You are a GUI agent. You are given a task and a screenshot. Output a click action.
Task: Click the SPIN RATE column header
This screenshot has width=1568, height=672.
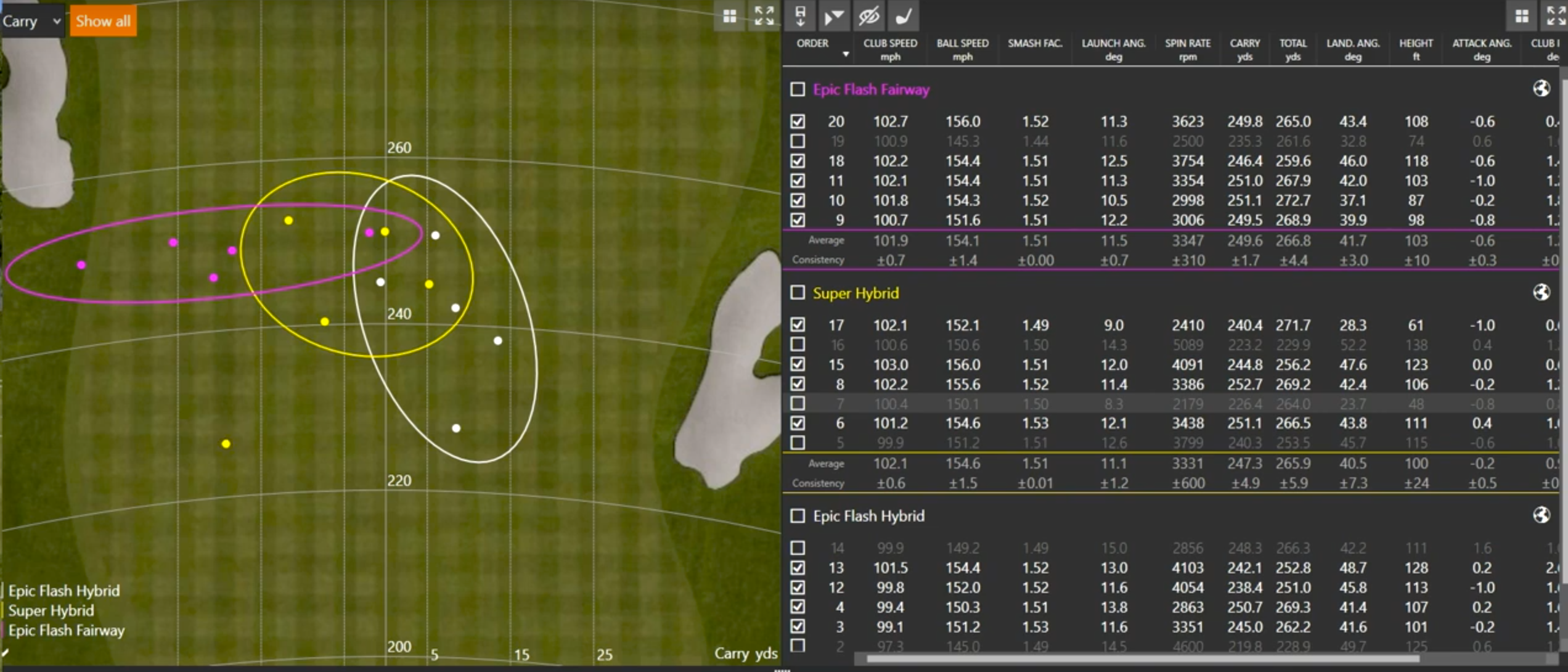tap(1187, 49)
